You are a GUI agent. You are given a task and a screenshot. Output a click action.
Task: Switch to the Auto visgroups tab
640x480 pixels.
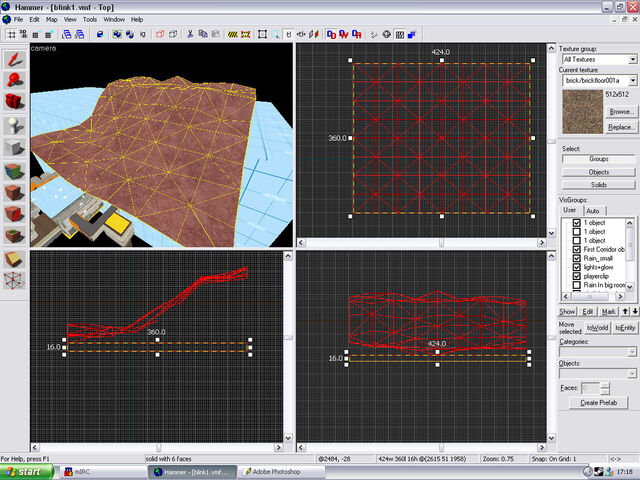pos(593,211)
